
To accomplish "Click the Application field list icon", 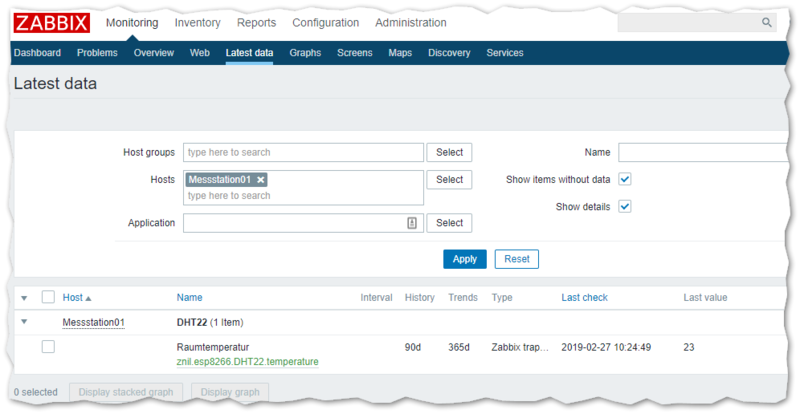I will pos(412,223).
